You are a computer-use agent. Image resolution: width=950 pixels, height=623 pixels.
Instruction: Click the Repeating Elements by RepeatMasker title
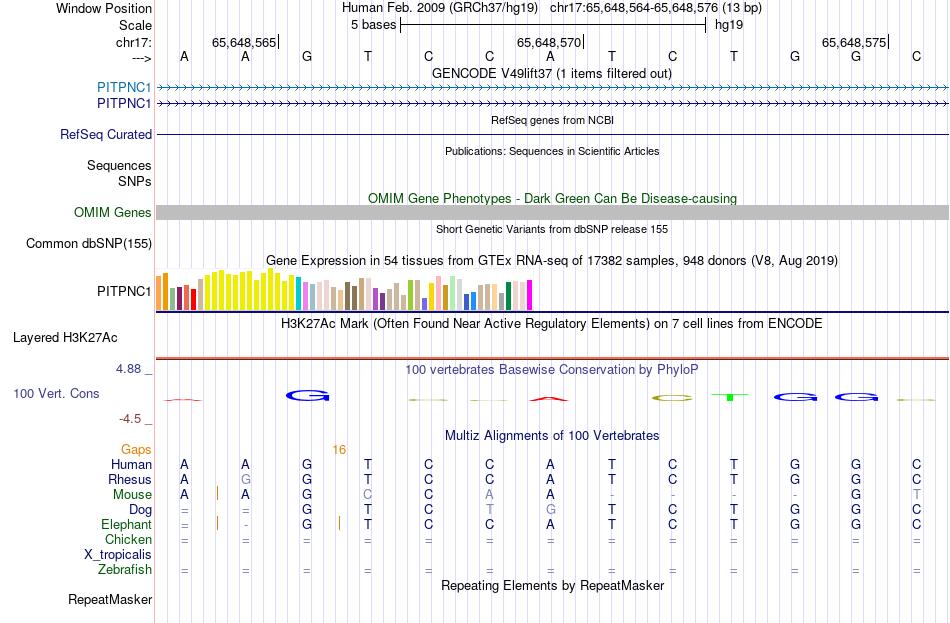[553, 586]
